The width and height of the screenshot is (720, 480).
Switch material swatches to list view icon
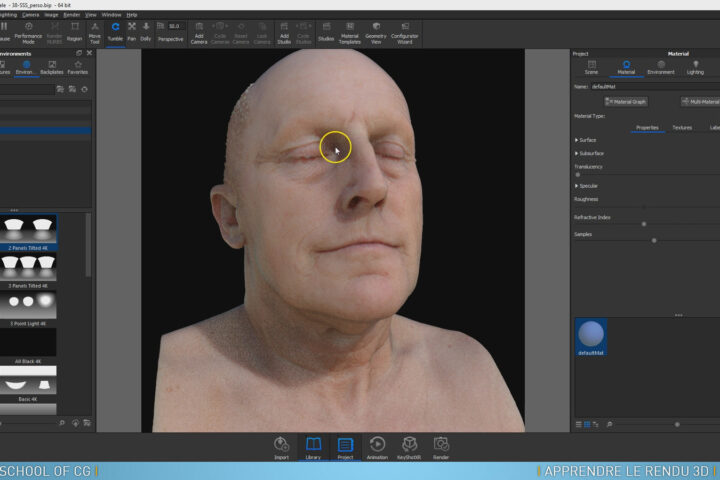(x=579, y=424)
